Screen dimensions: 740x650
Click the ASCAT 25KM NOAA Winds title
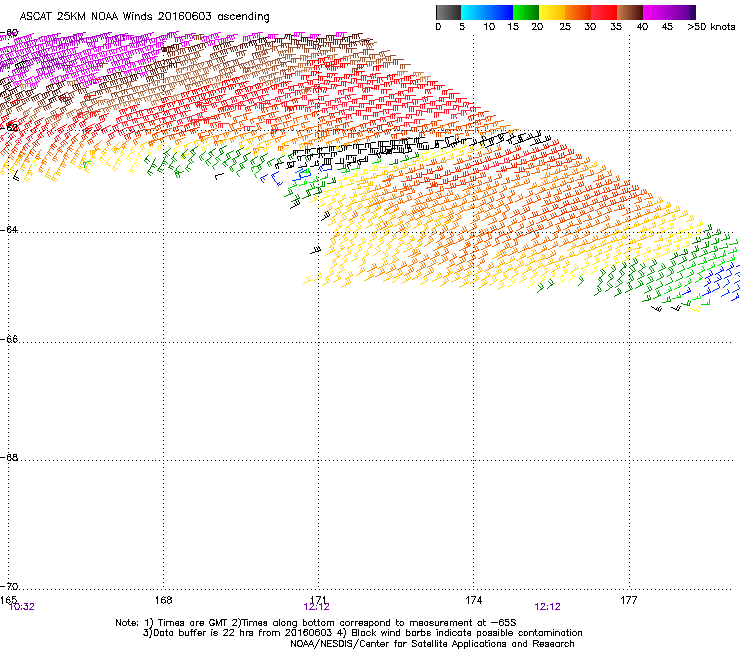[x=144, y=17]
